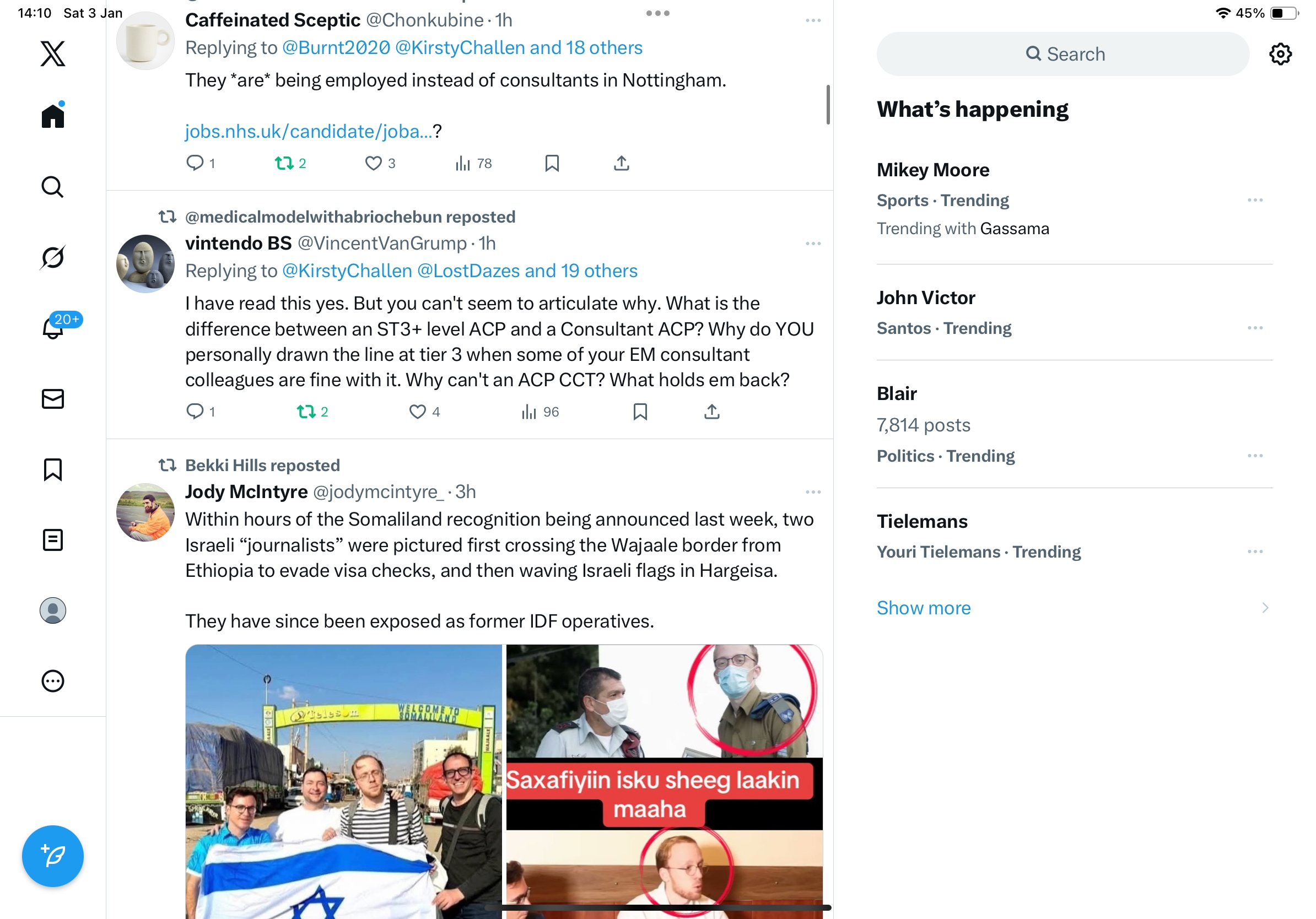Bookmark the vintendo BS post
1316x919 pixels.
pos(640,412)
